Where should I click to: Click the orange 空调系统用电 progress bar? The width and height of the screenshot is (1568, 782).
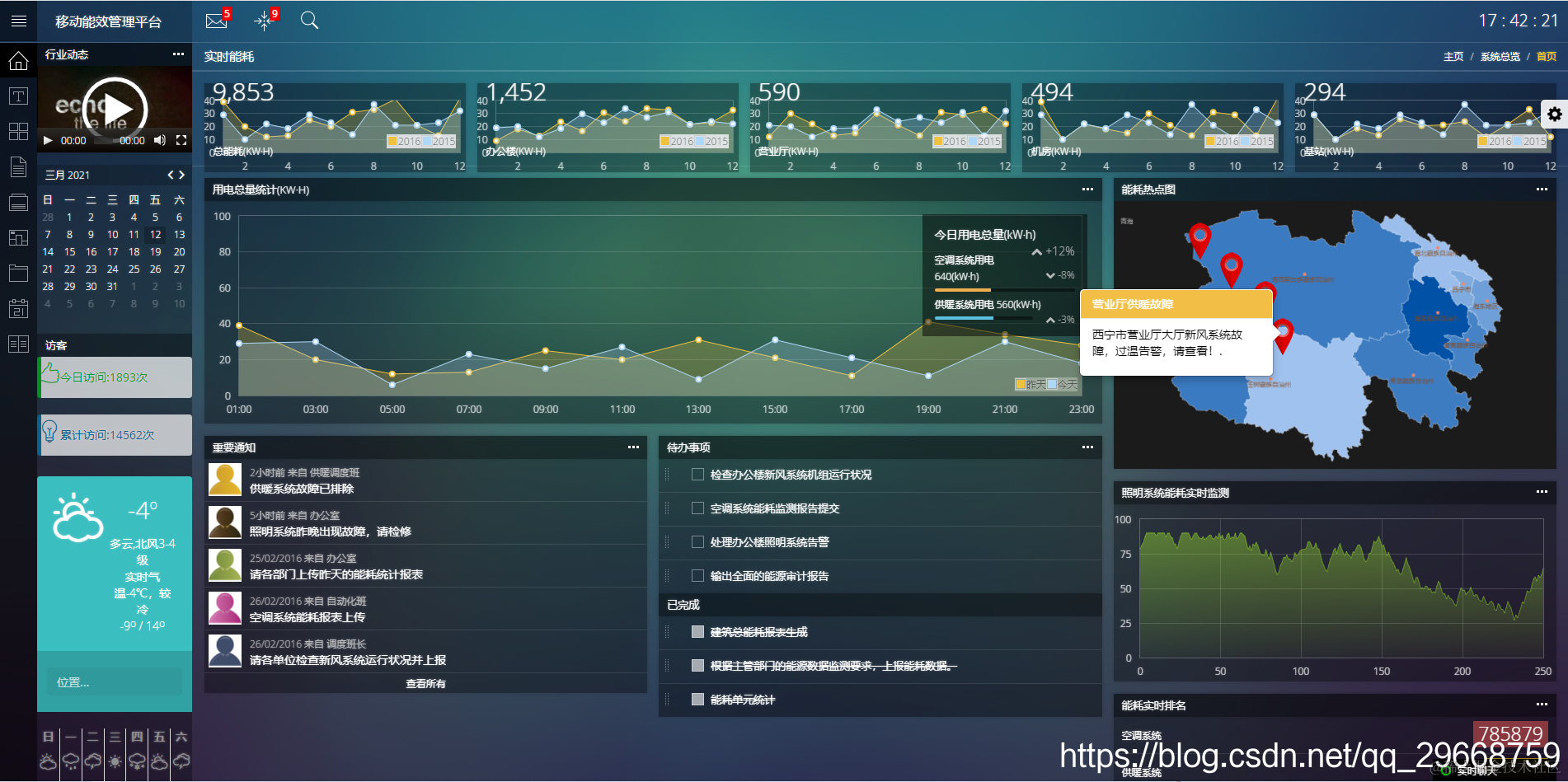[962, 290]
